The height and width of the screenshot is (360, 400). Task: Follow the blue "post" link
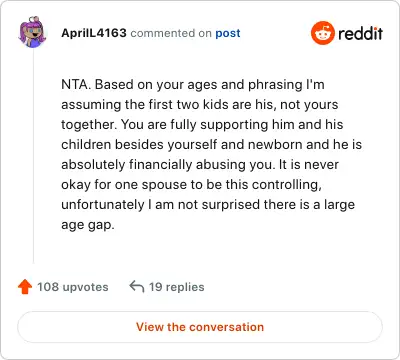click(x=228, y=33)
